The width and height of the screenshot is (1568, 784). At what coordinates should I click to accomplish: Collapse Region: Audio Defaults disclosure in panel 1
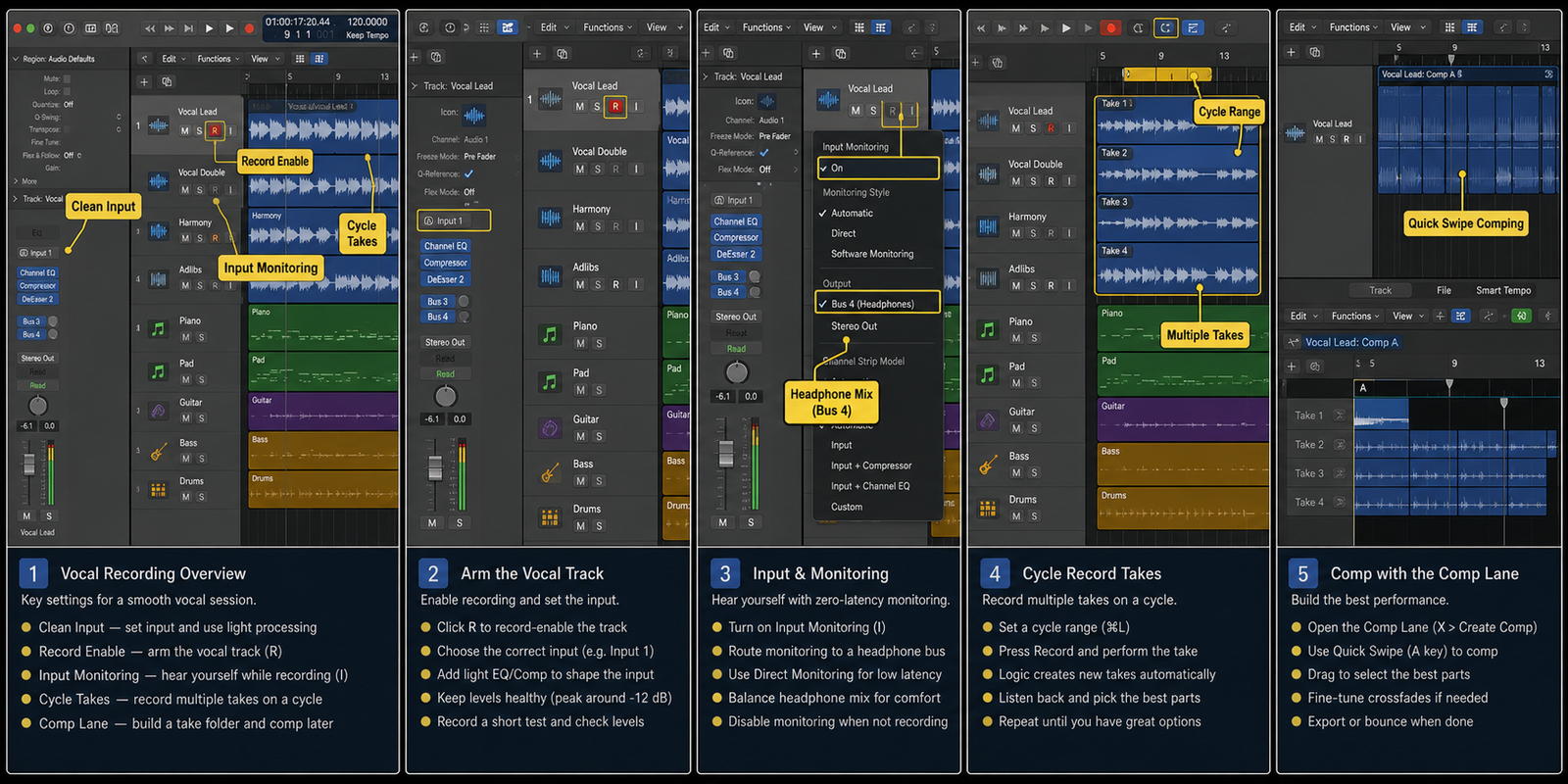(16, 59)
